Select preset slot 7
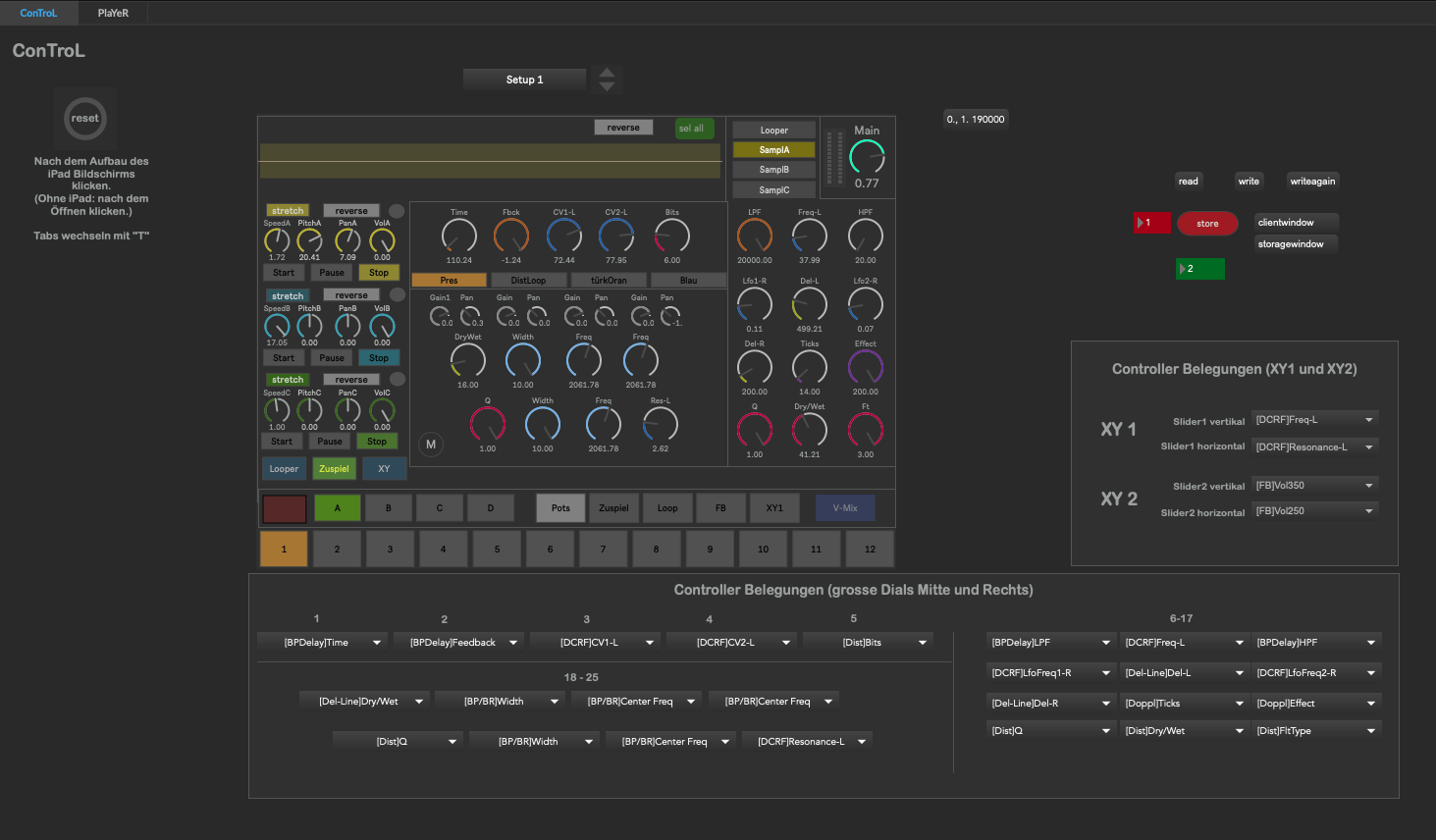The image size is (1436, 840). tap(603, 550)
